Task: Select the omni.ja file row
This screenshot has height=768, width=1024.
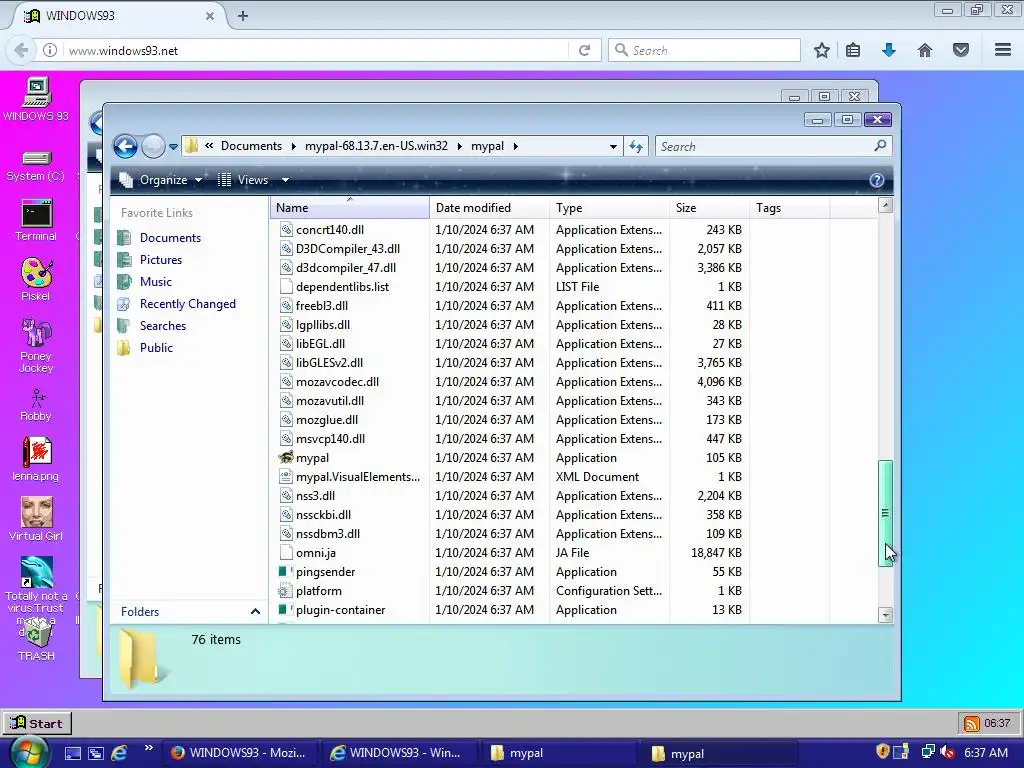Action: click(511, 553)
